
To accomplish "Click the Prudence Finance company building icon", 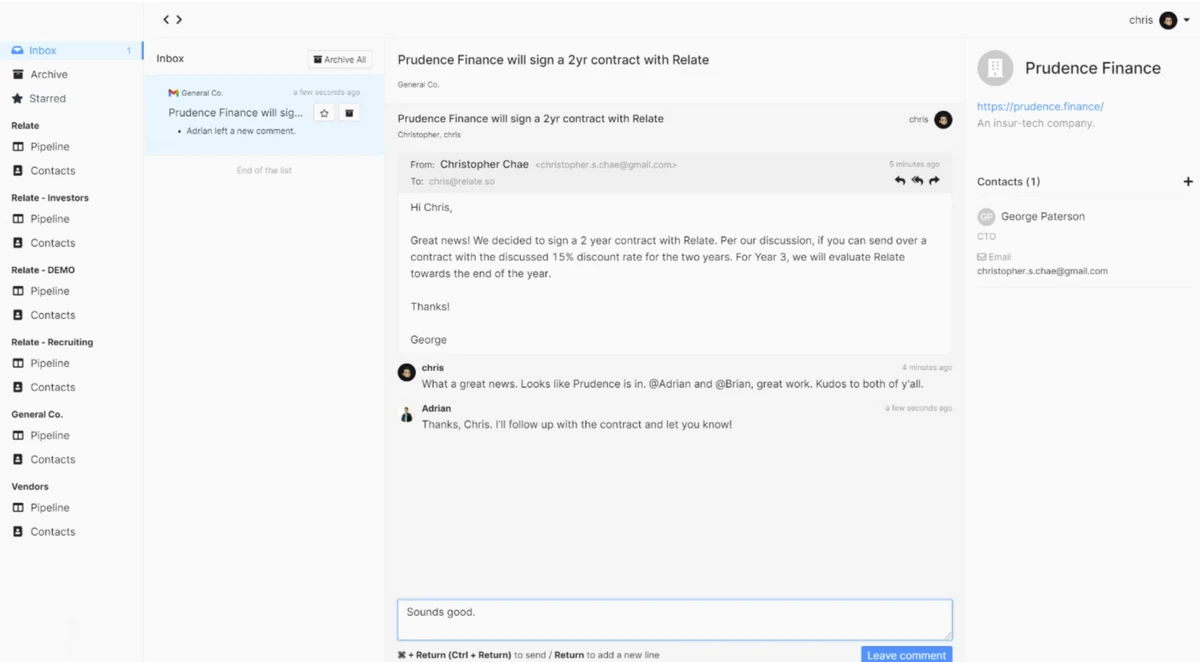I will pyautogui.click(x=994, y=68).
